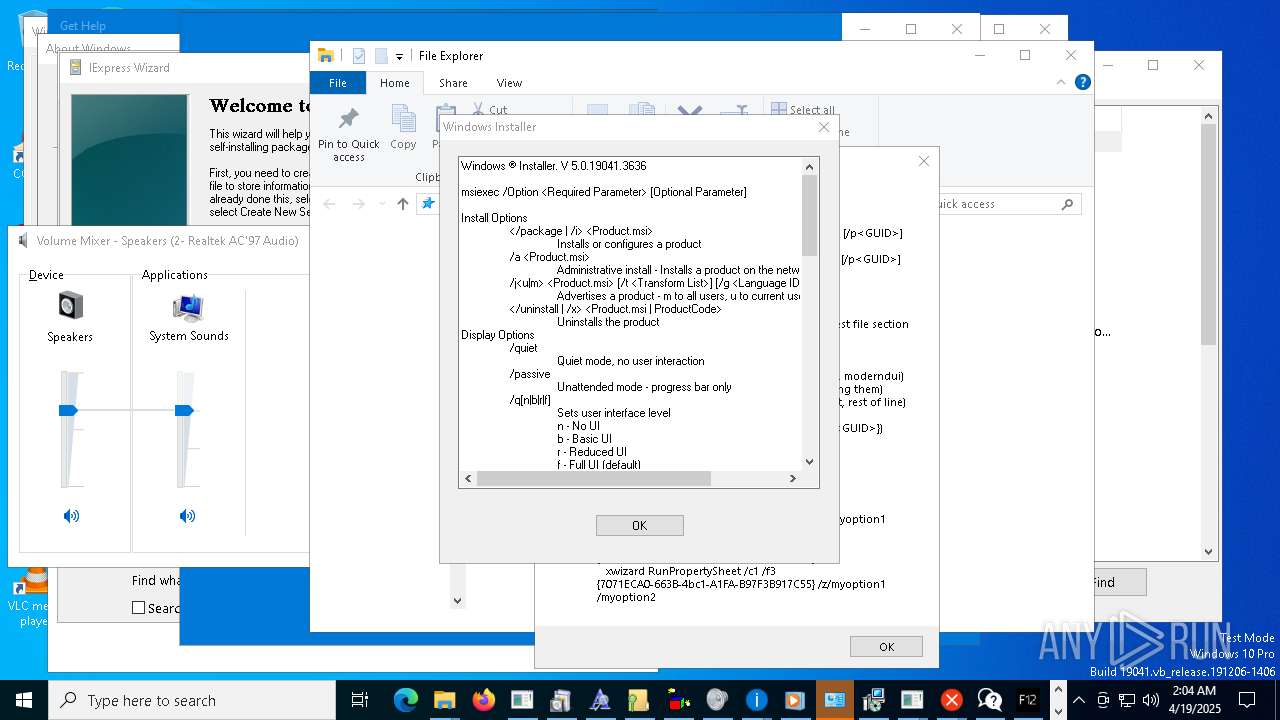Click 'Uninstalls the product' text line

pyautogui.click(x=608, y=322)
